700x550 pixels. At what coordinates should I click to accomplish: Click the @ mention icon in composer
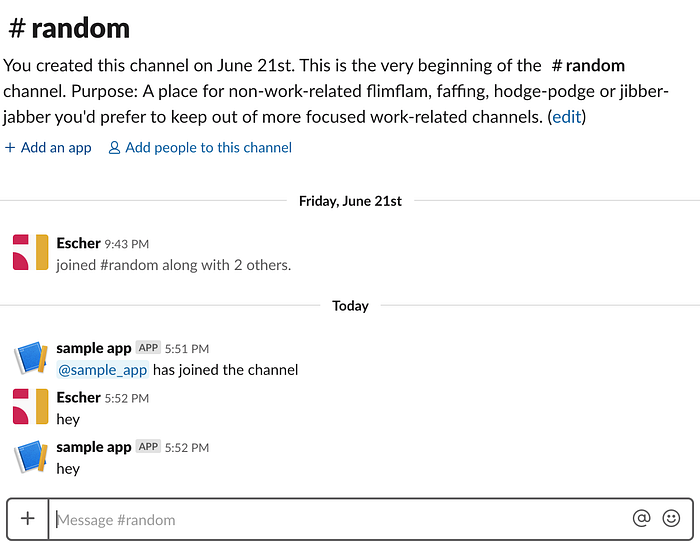(x=641, y=518)
